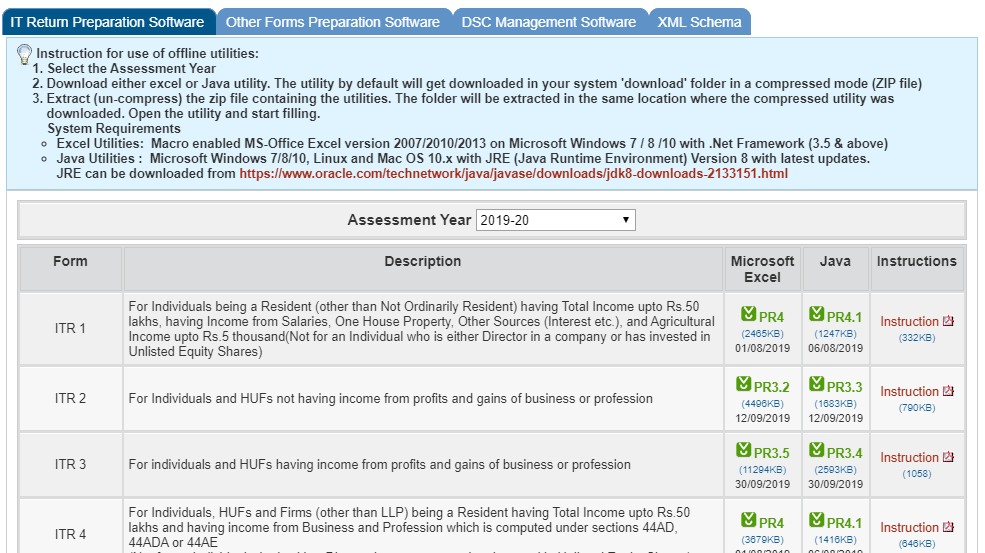This screenshot has height=553, width=985.
Task: Click the Assessment Year label
Action: pos(409,220)
